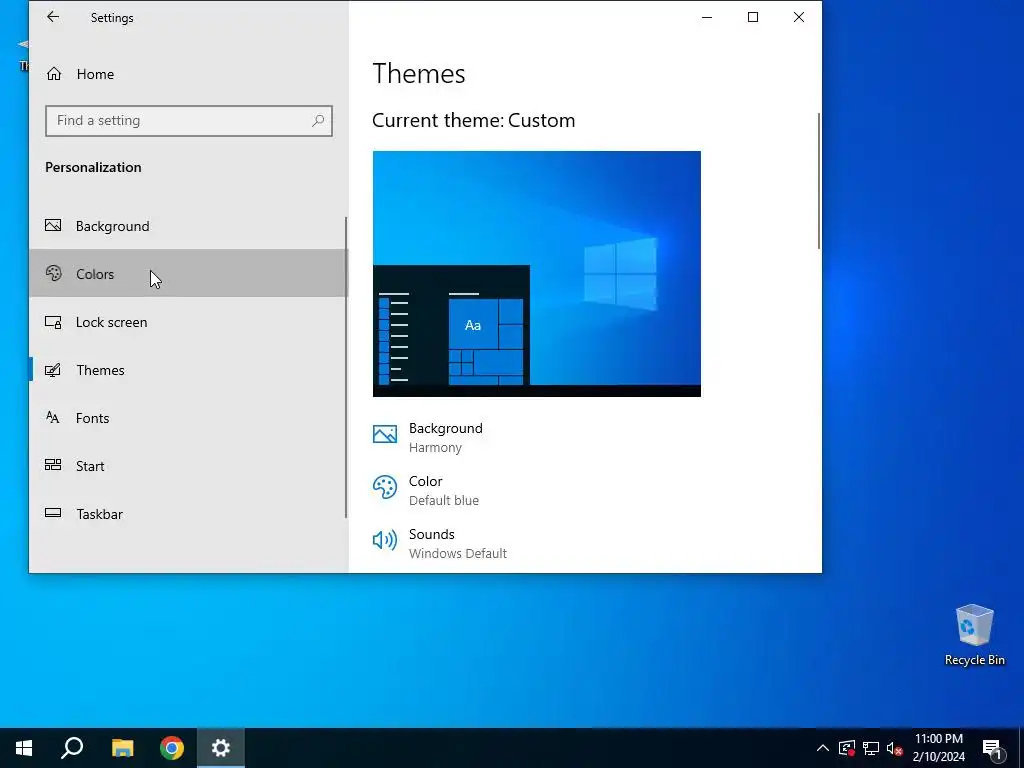Click the Show desktop strip at the taskbar's end
This screenshot has width=1024, height=768.
click(x=1021, y=748)
